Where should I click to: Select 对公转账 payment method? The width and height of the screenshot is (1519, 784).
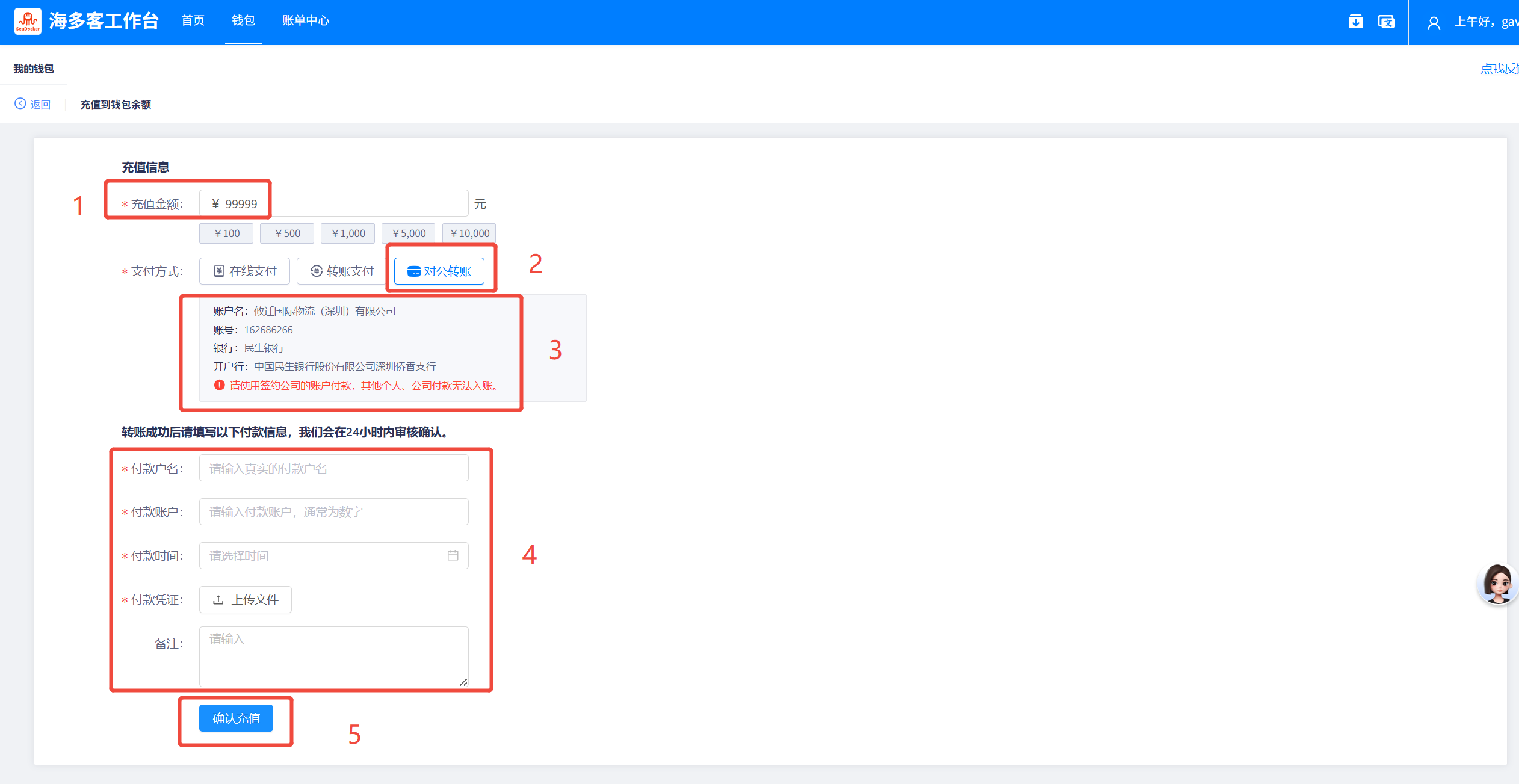tap(439, 271)
